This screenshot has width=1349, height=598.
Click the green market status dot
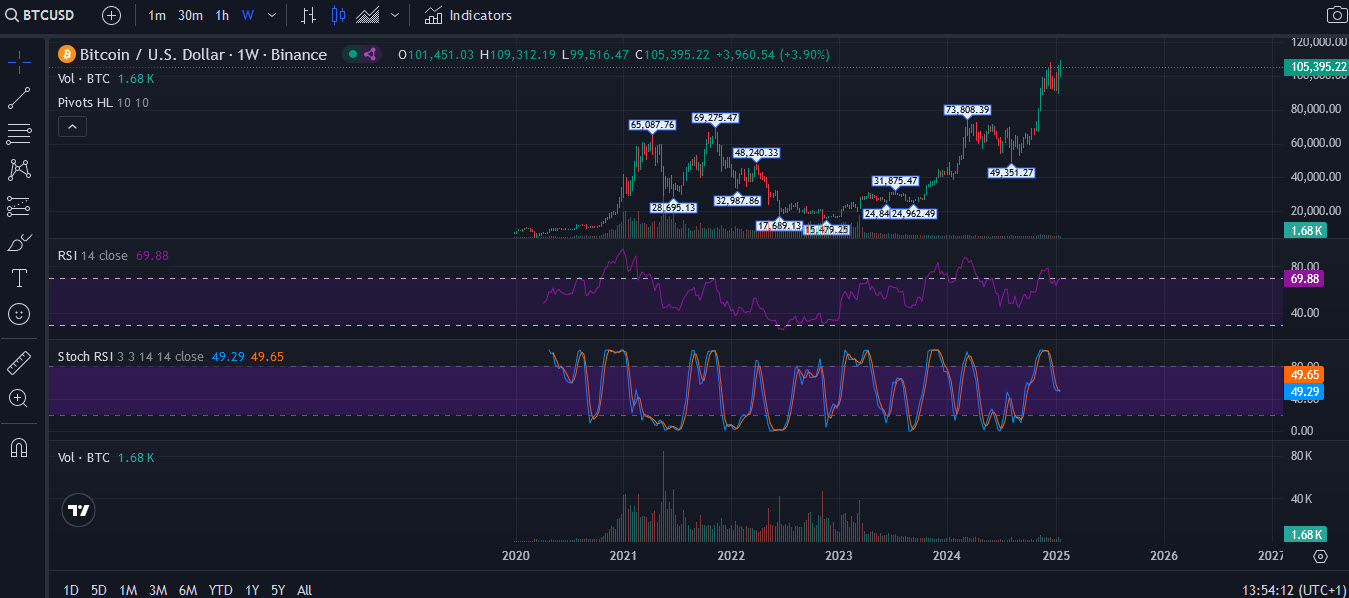352,54
